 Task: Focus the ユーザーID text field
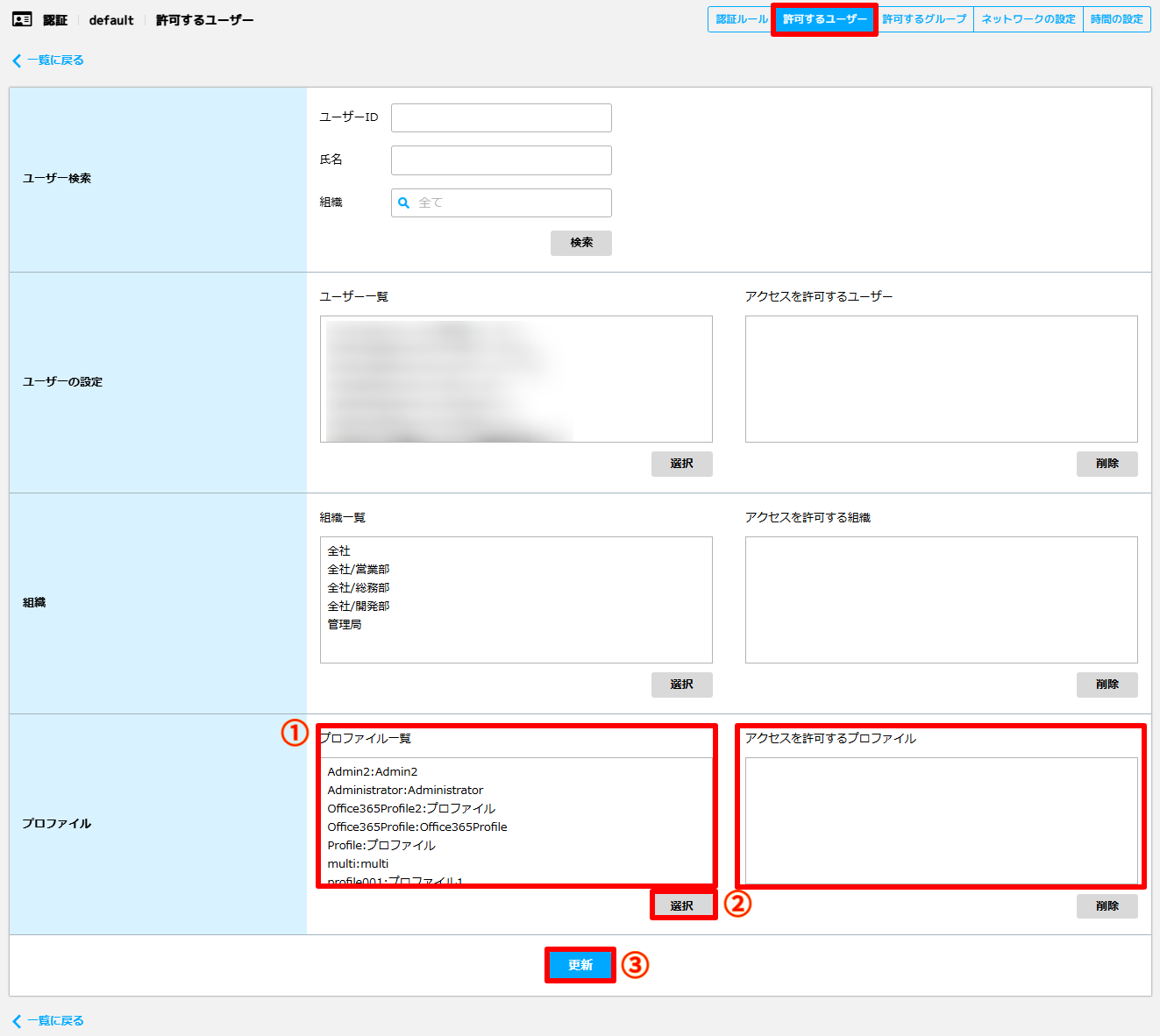coord(502,118)
